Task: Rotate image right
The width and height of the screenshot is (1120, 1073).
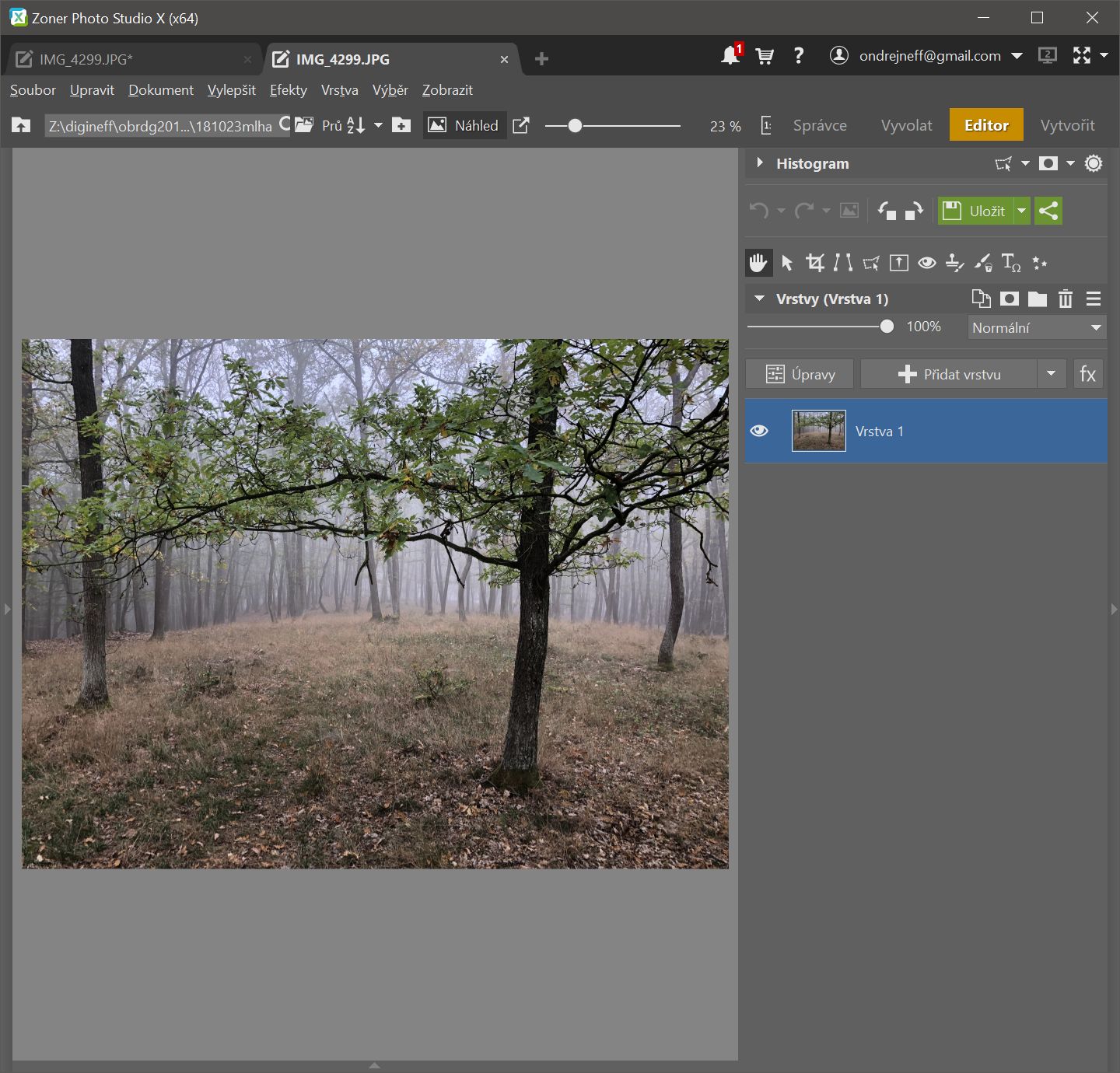Action: (914, 211)
